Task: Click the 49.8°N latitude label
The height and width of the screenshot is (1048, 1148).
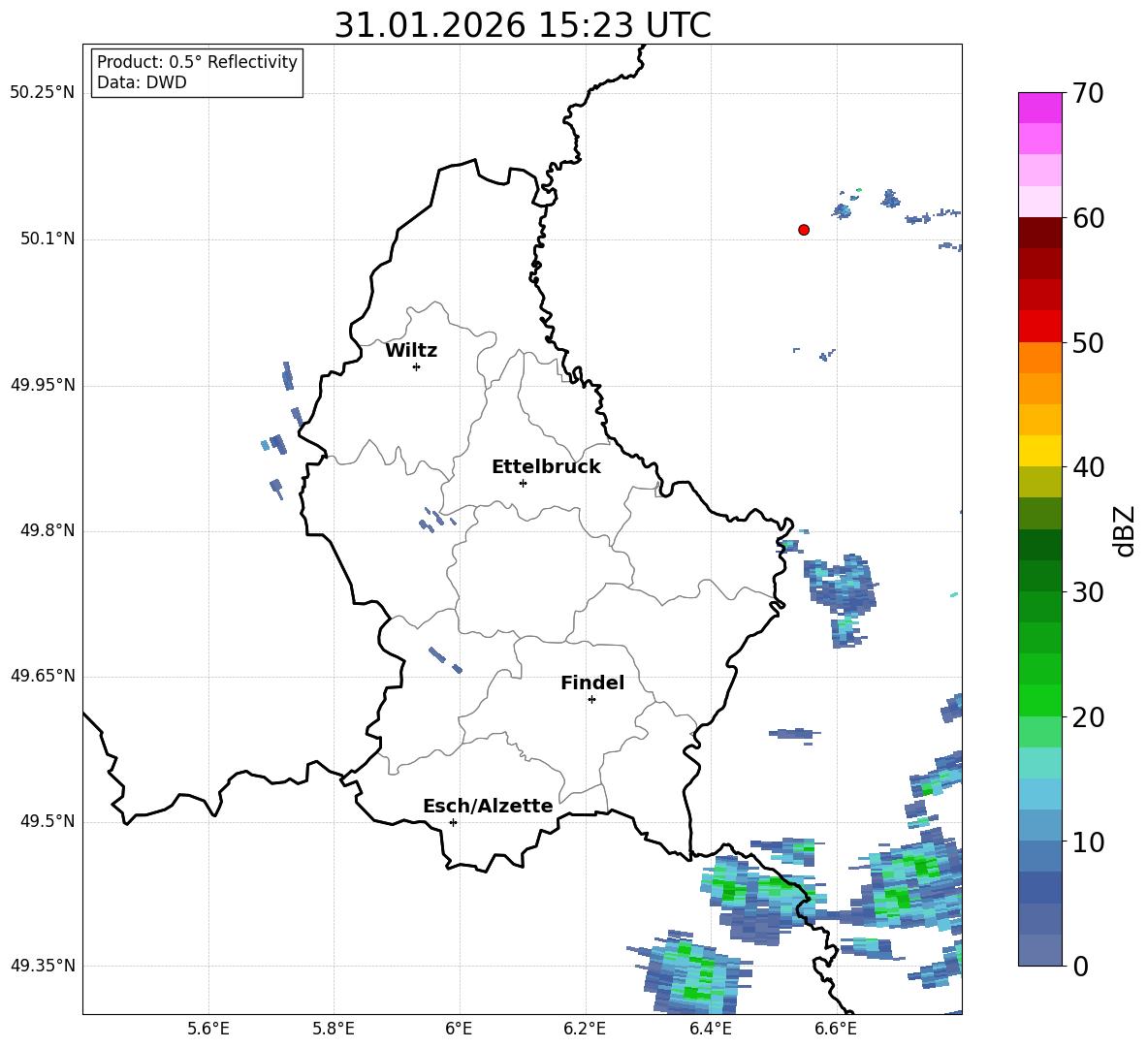Action: [x=47, y=530]
